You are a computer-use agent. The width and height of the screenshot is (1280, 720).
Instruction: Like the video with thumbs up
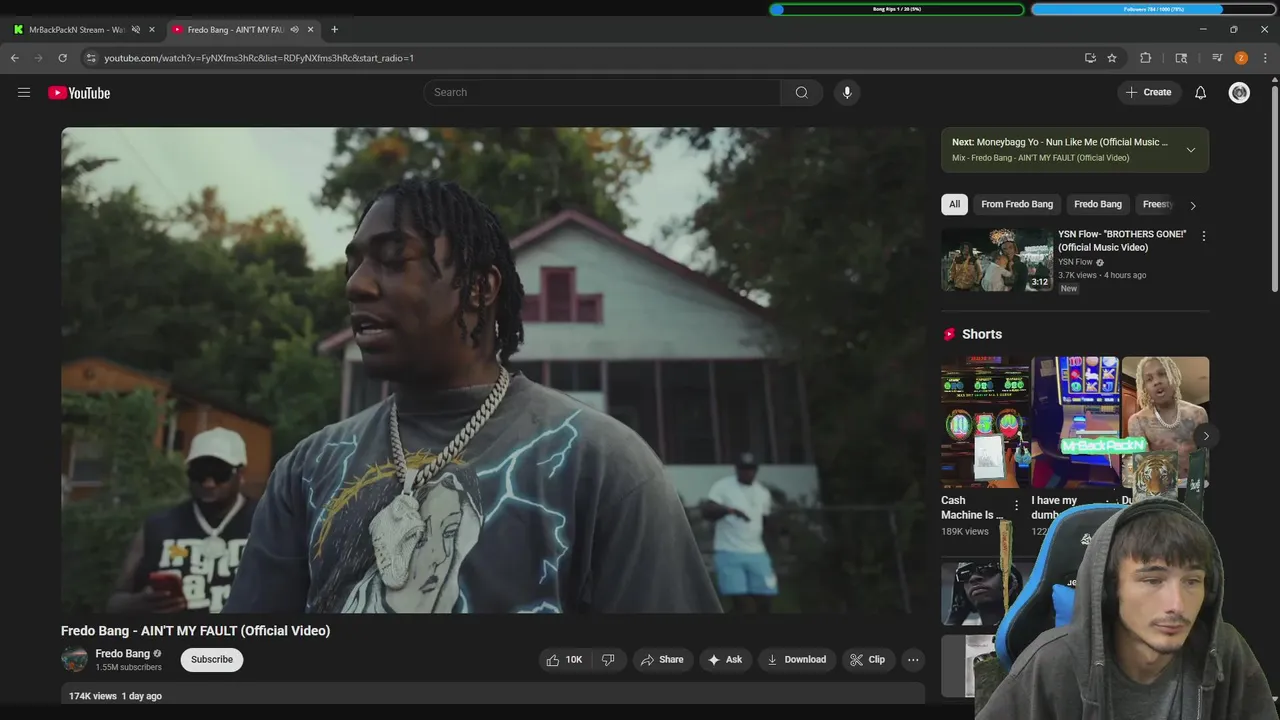[x=564, y=660]
